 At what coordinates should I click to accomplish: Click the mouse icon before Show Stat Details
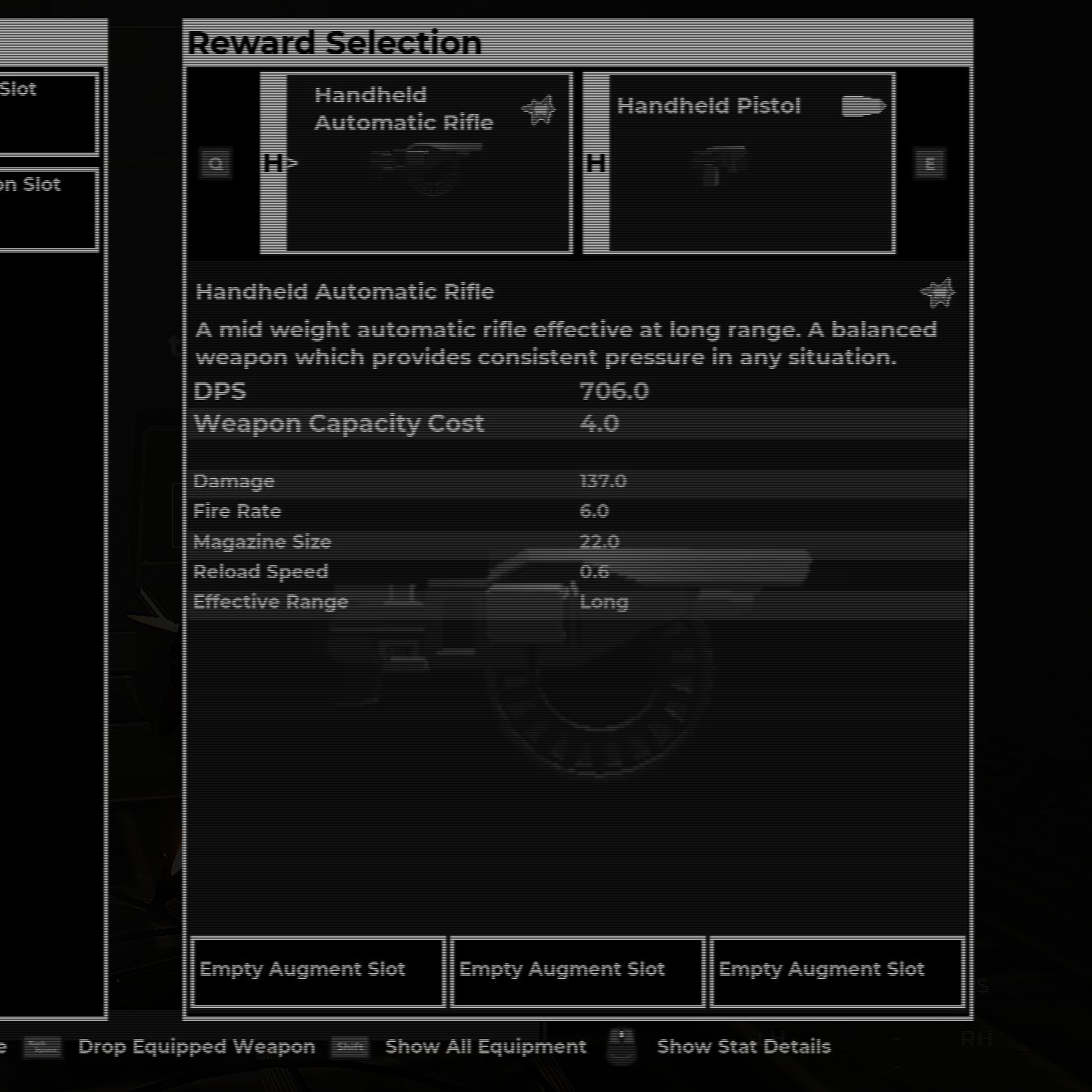coord(621,1047)
